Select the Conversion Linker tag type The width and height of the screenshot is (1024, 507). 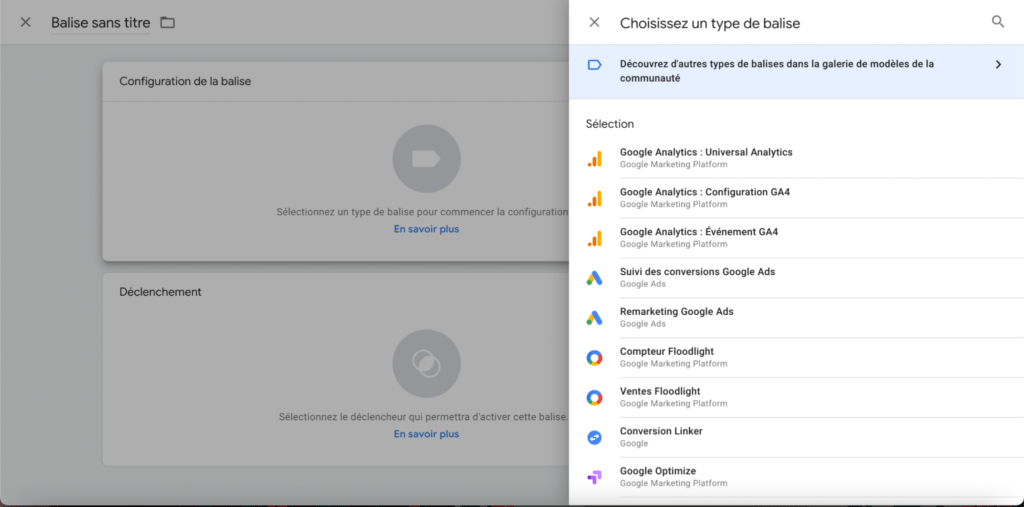(796, 437)
